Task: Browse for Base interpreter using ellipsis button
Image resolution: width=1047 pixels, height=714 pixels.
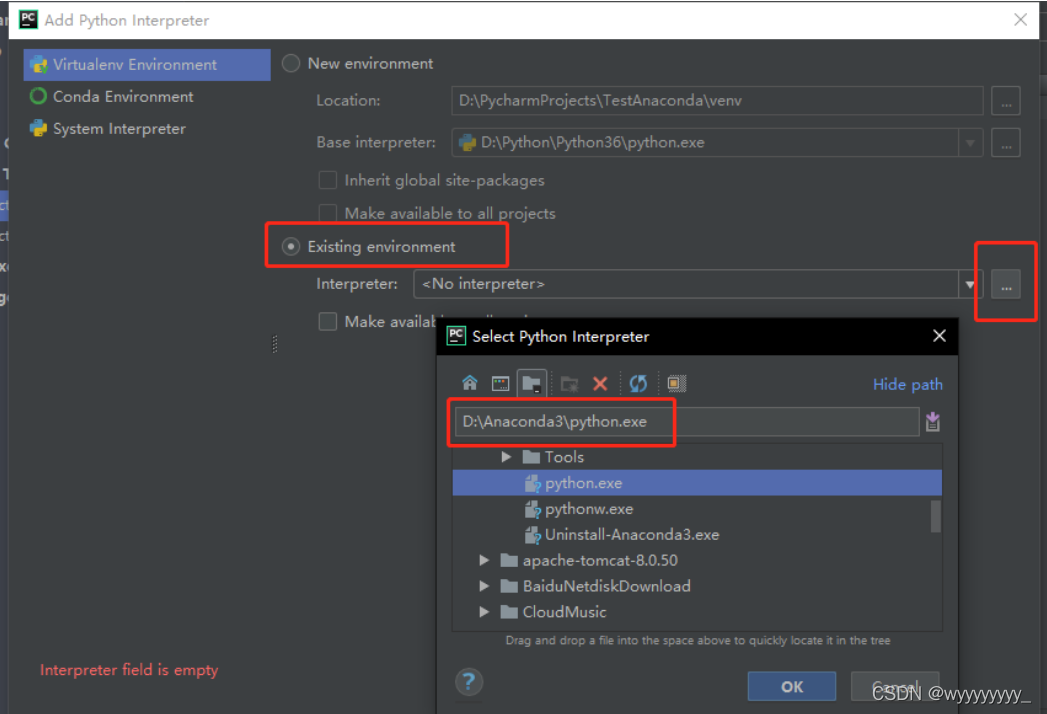Action: pyautogui.click(x=1006, y=143)
